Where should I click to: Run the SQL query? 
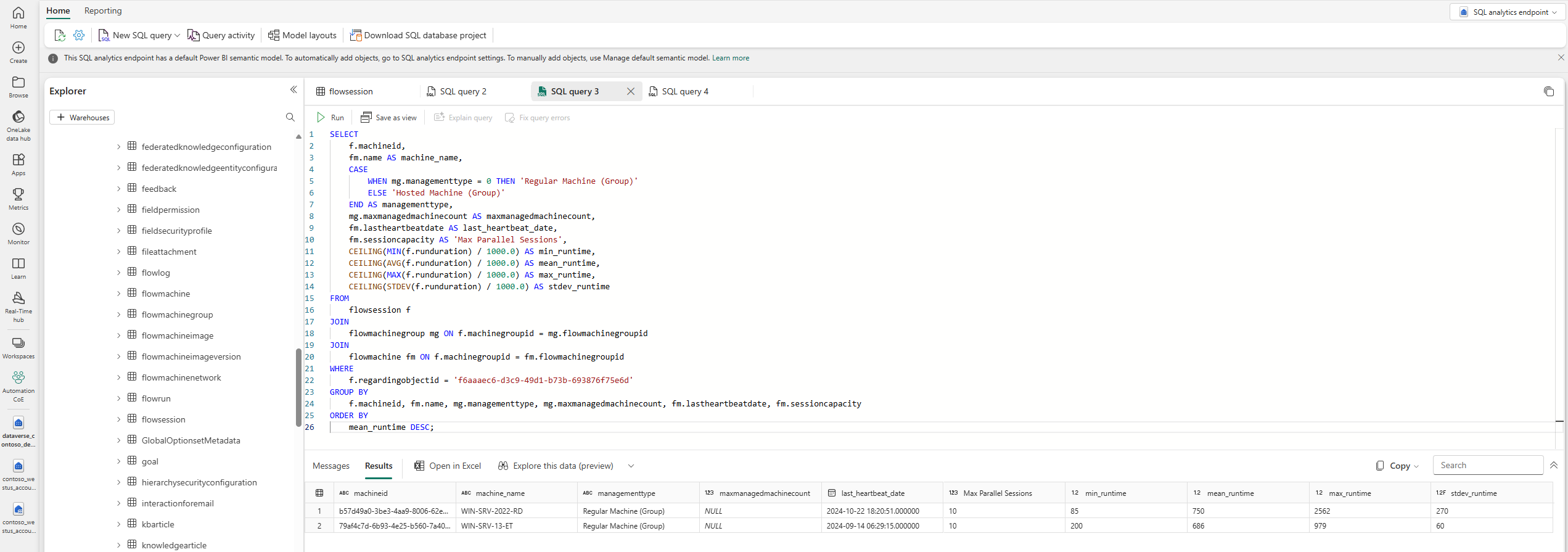330,117
